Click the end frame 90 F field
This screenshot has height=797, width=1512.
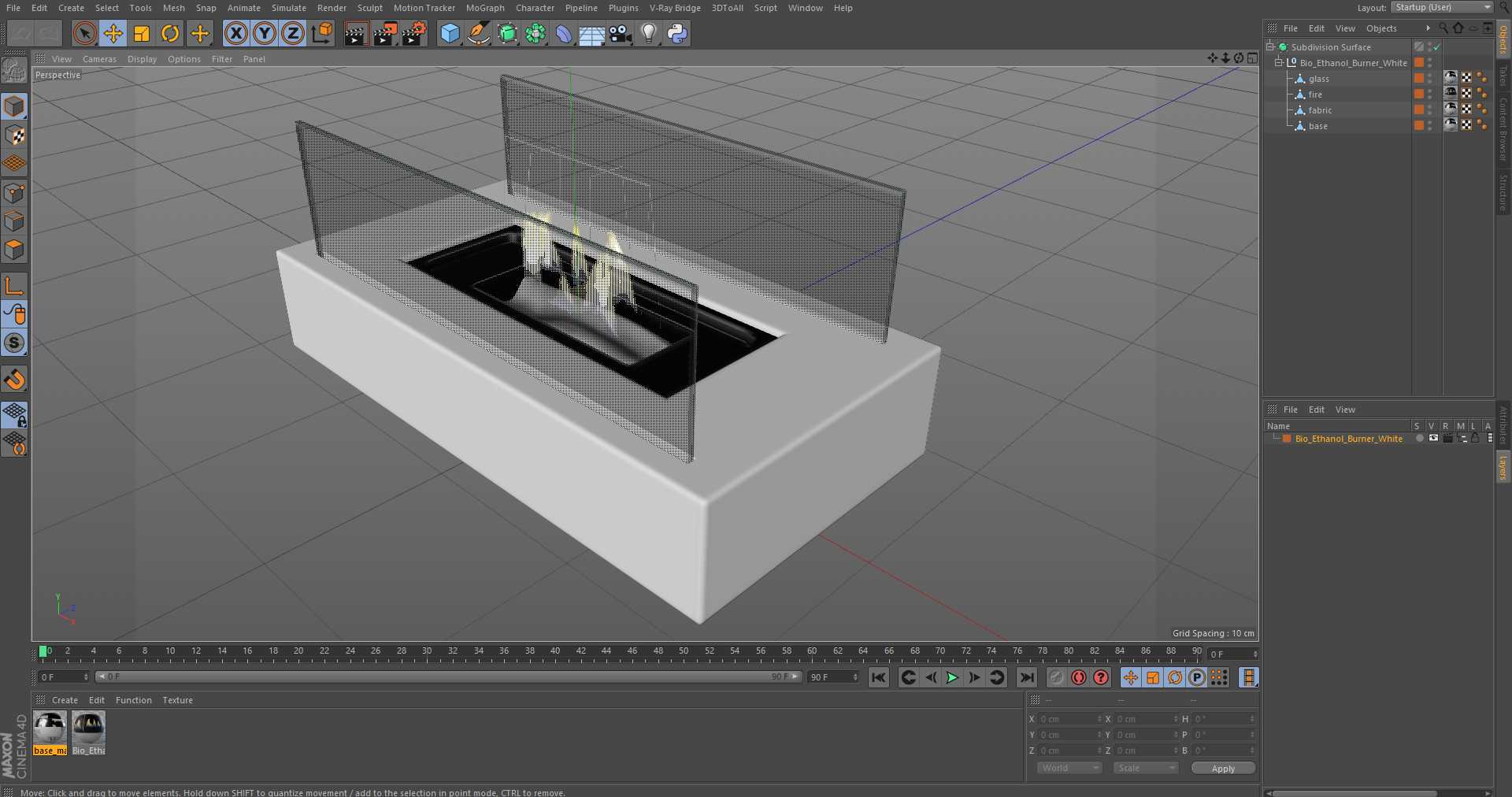[833, 677]
